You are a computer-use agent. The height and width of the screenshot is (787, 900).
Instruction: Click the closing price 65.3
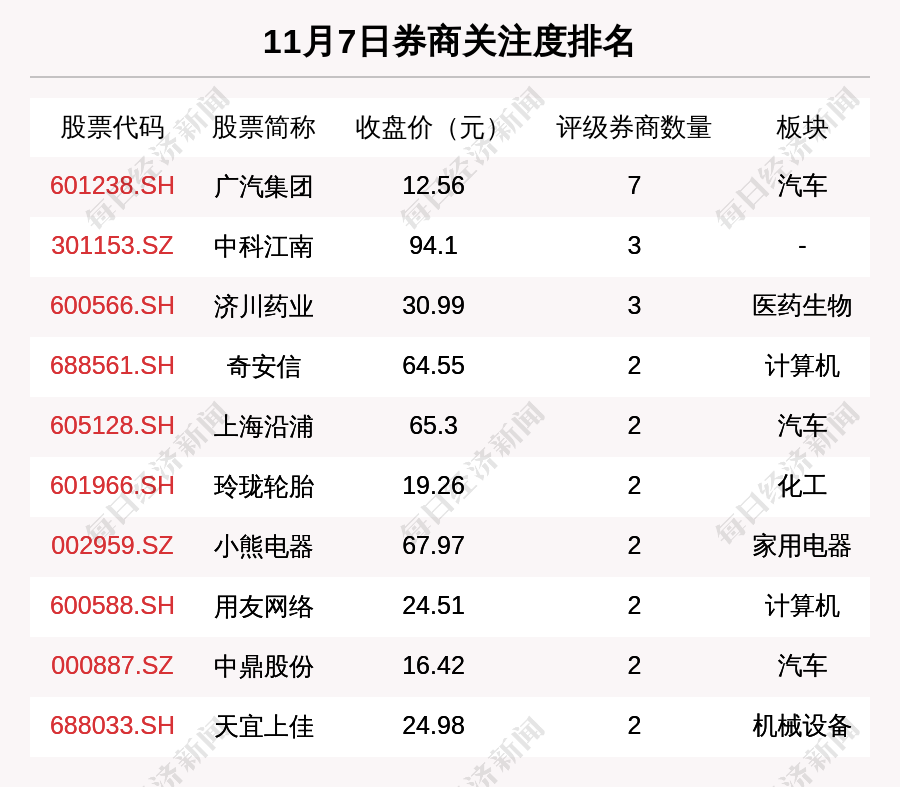433,425
